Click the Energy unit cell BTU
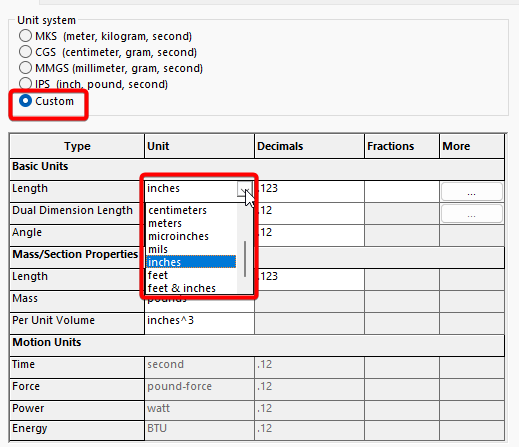Screen dimensions: 519x447 pos(199,430)
